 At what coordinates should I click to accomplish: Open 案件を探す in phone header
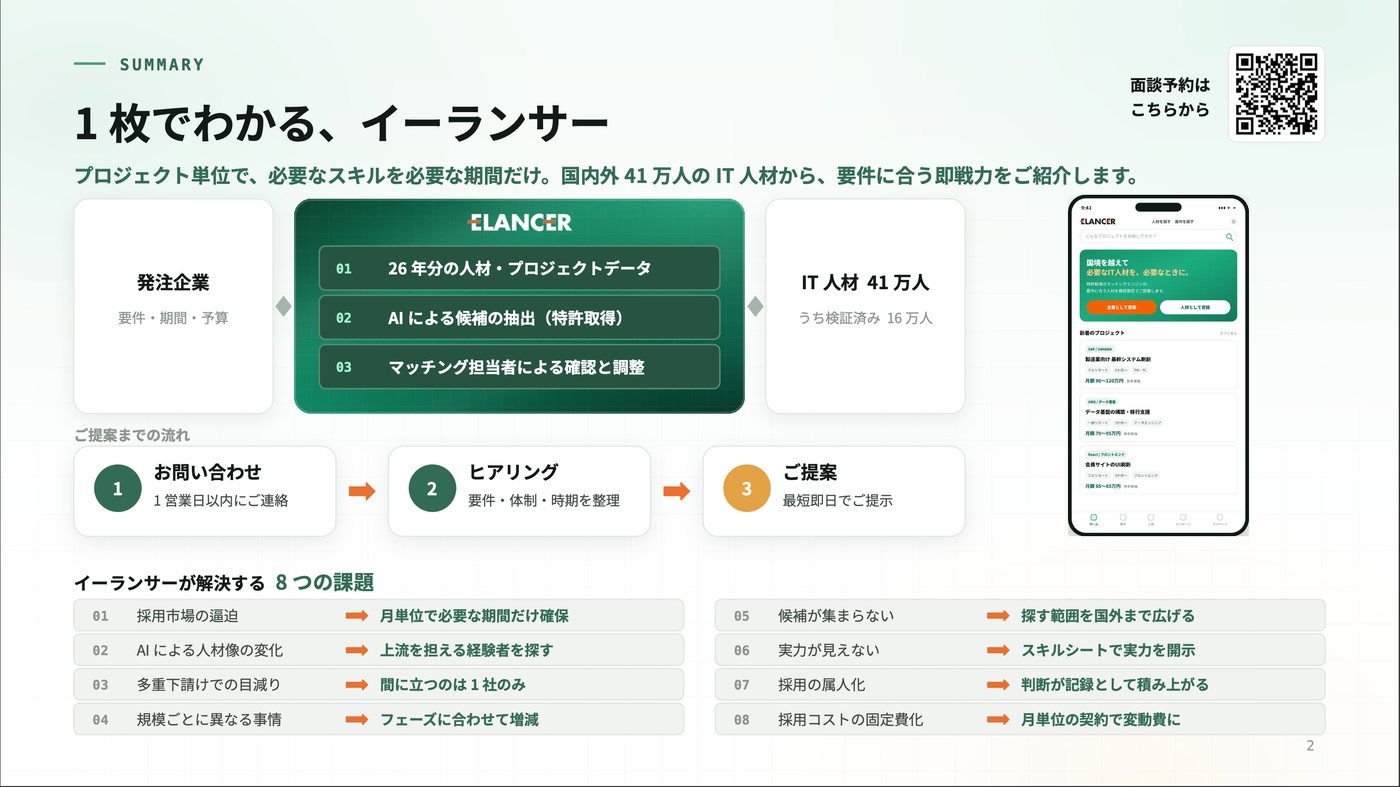(x=1184, y=221)
